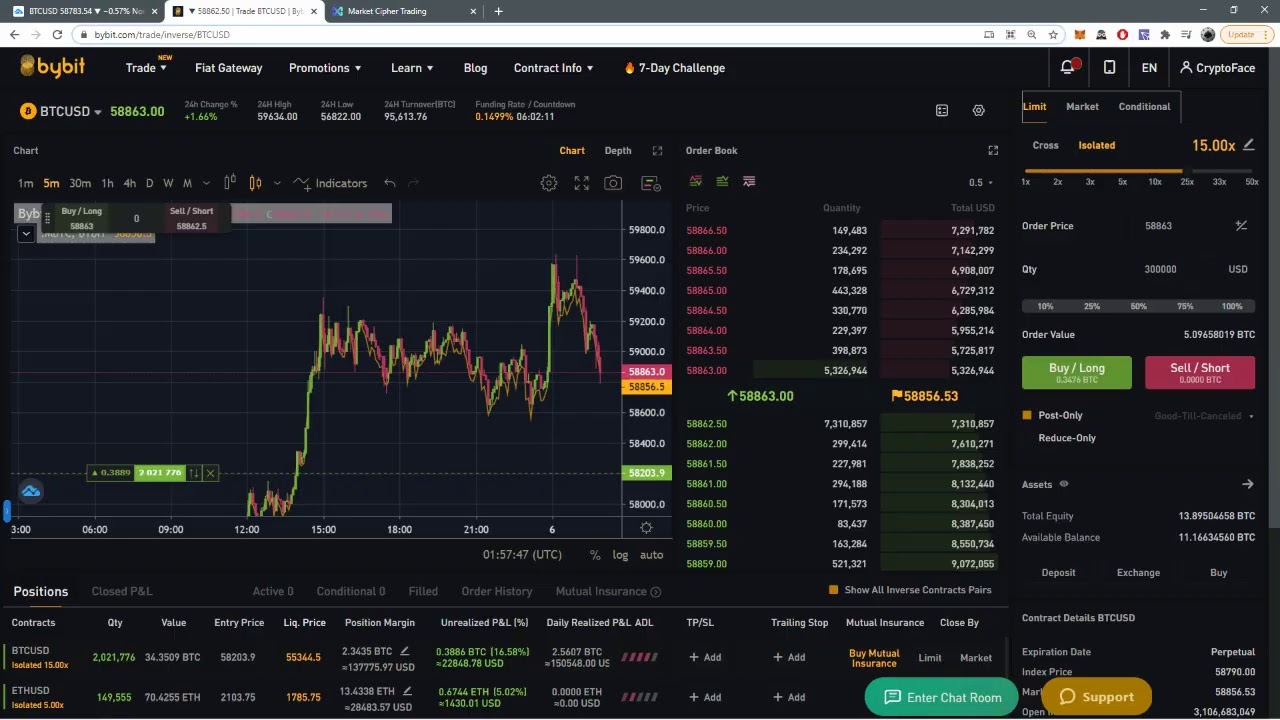Expand the Order Book panel
Image resolution: width=1280 pixels, height=720 pixels.
click(993, 151)
